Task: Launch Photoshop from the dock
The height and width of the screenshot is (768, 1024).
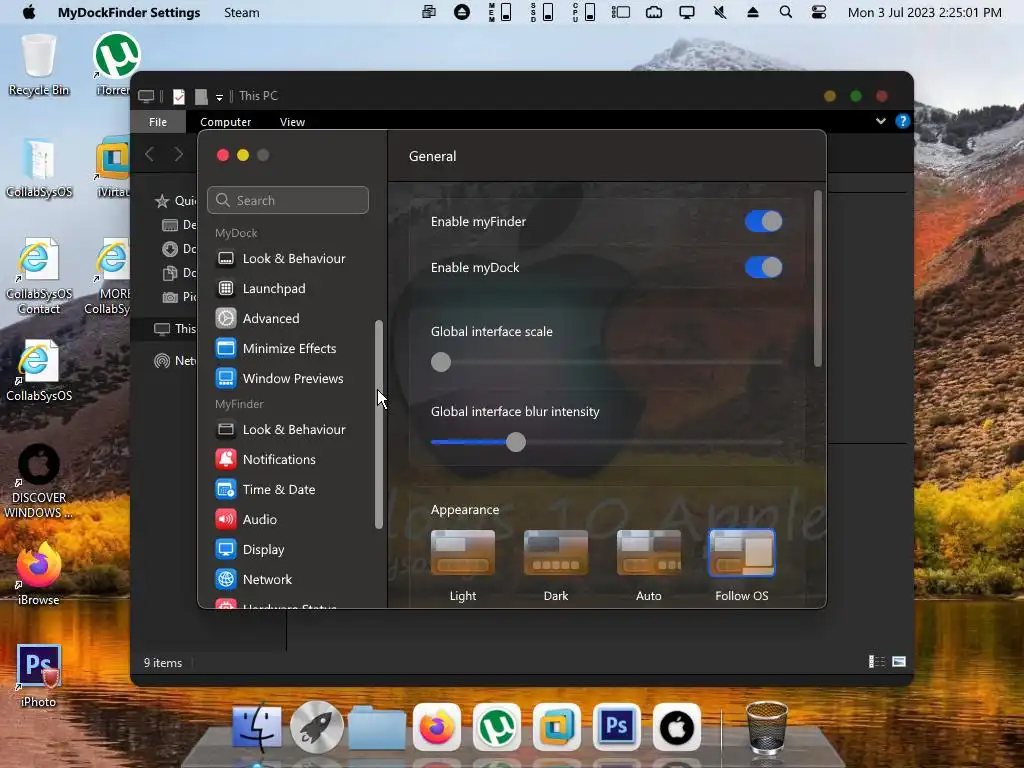Action: click(x=616, y=727)
